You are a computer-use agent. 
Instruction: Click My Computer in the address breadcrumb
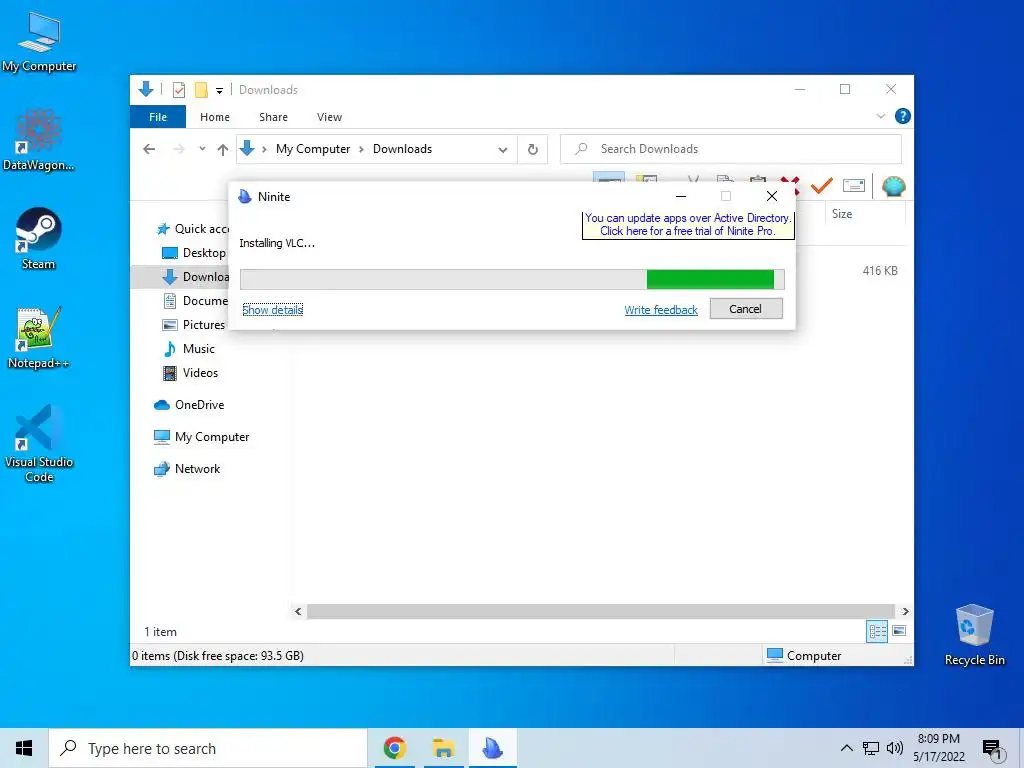[x=313, y=149]
